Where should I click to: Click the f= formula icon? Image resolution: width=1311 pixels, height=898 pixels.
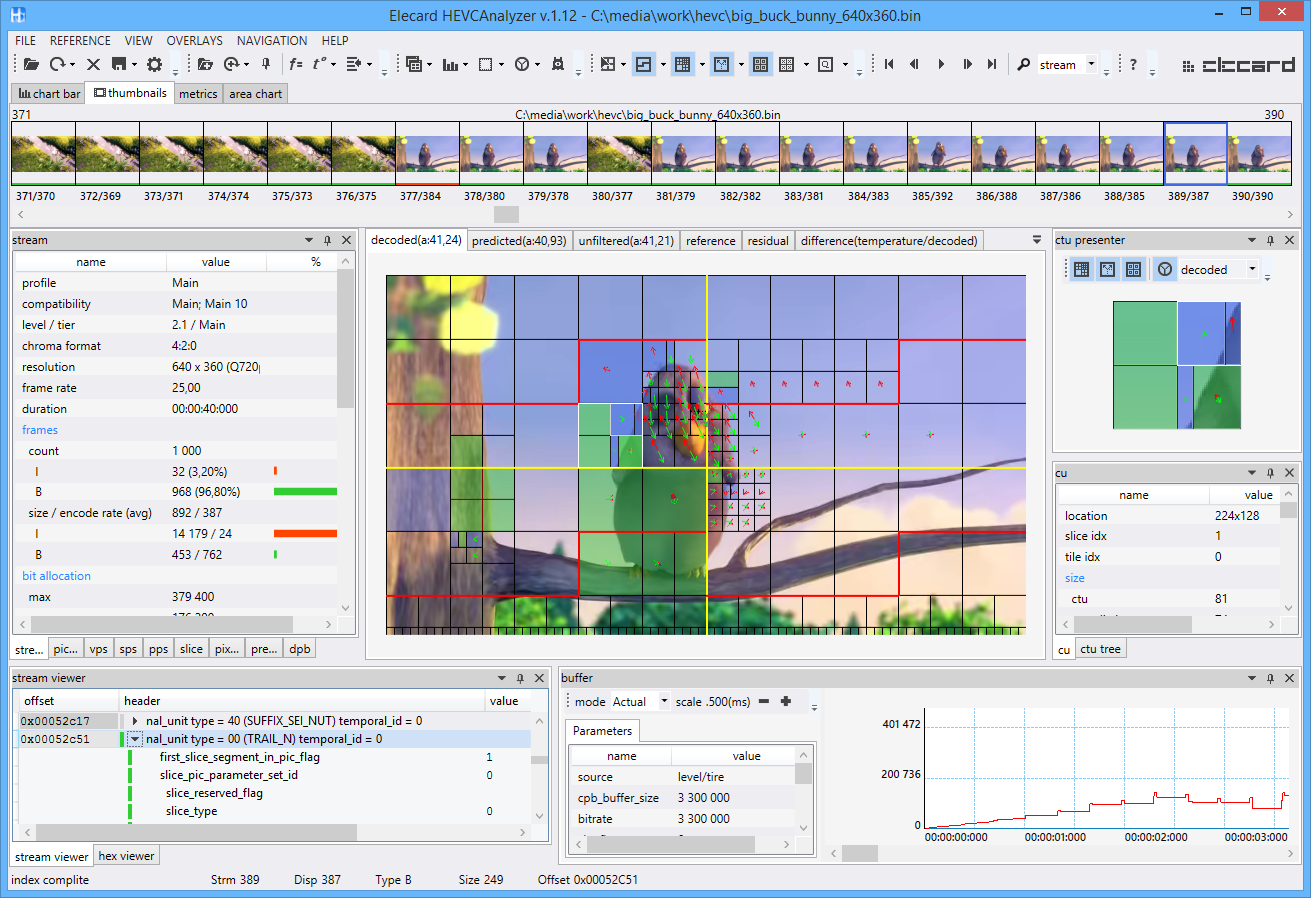point(296,64)
